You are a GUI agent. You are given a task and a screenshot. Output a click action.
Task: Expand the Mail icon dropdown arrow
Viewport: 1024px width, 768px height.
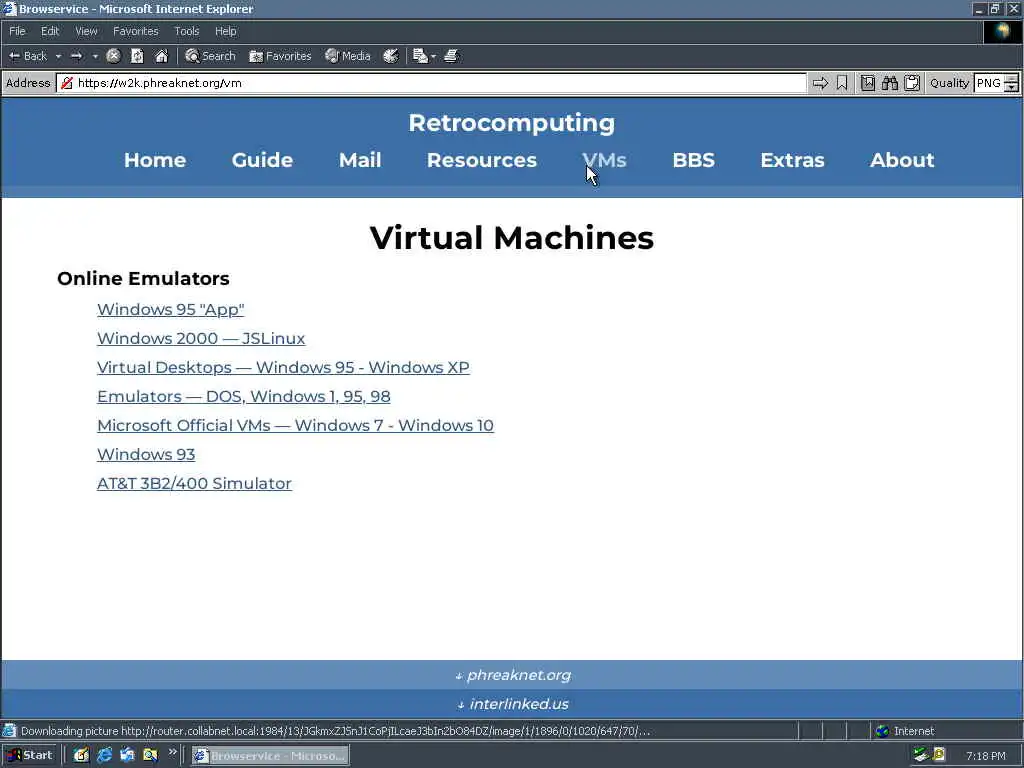click(x=433, y=56)
